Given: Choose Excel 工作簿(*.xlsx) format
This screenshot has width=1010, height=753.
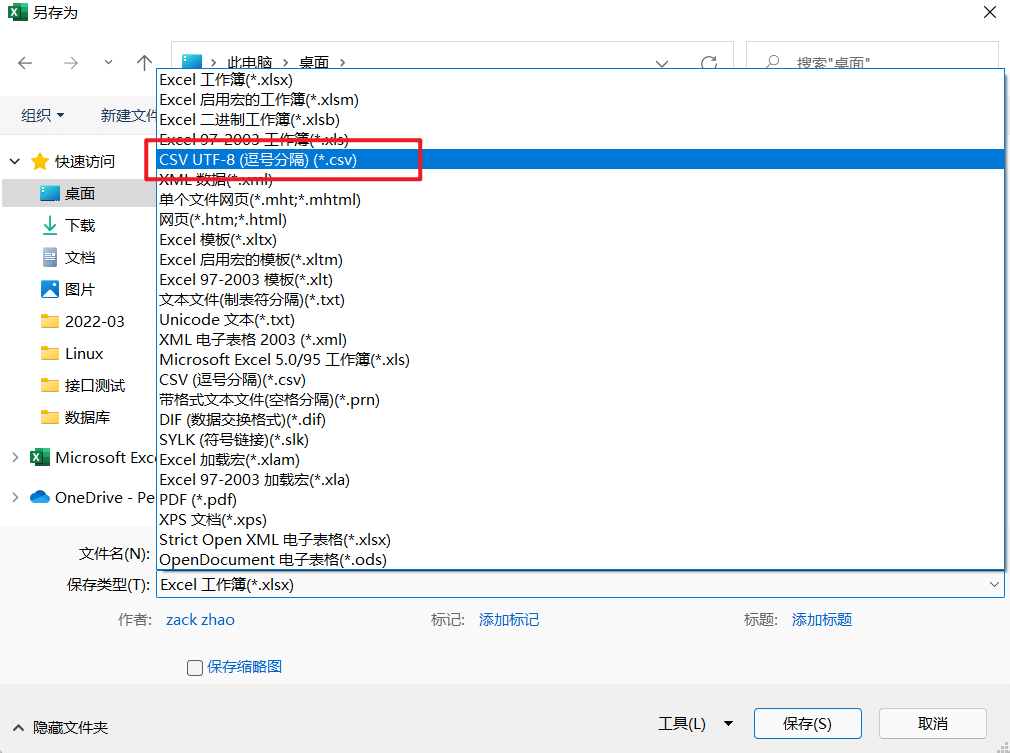Looking at the screenshot, I should pos(580,80).
